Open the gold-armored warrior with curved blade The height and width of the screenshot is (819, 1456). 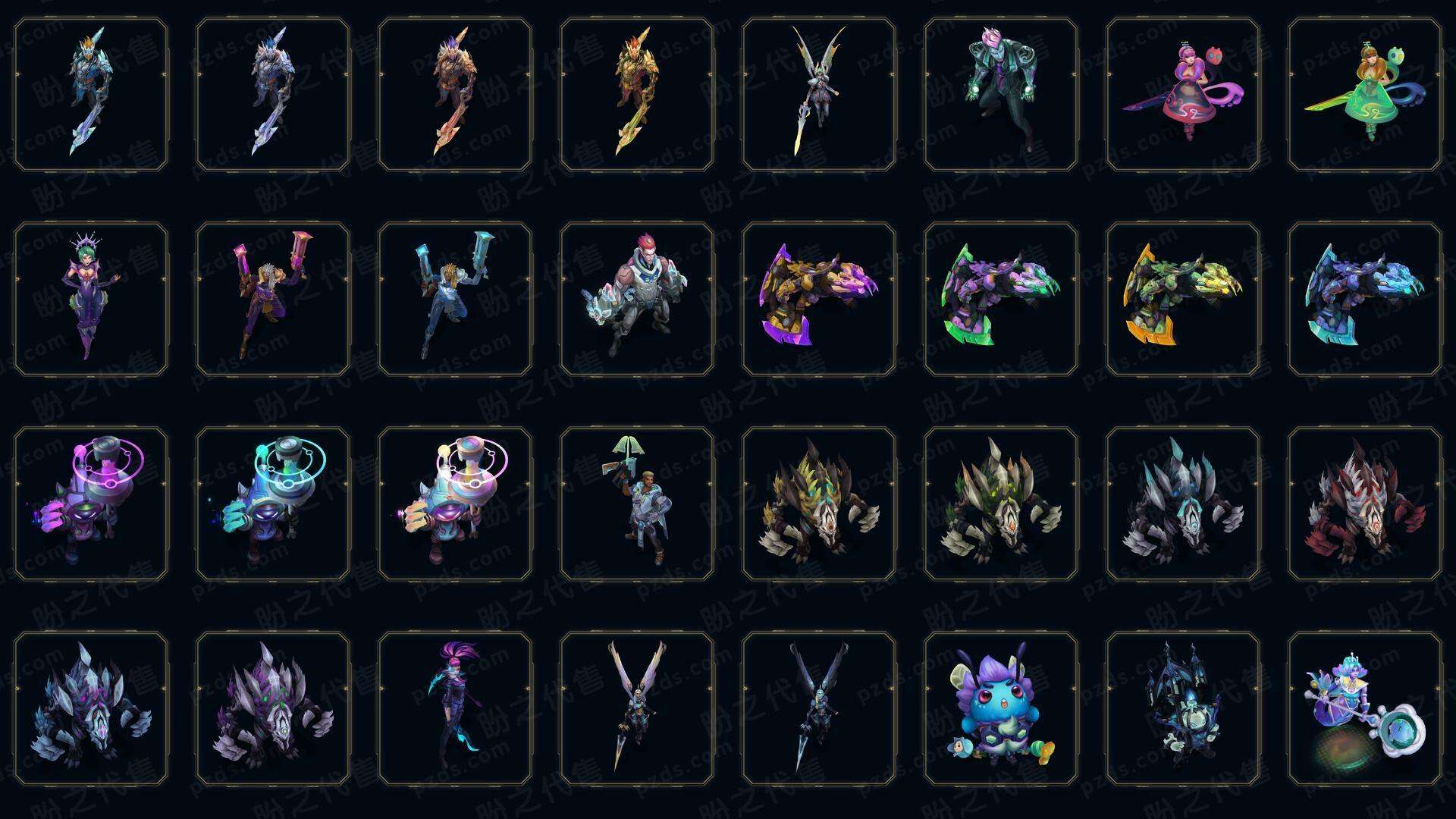point(637,94)
